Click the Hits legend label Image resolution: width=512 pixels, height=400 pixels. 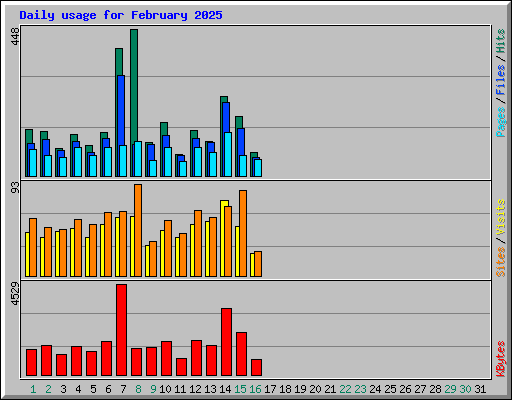500,41
